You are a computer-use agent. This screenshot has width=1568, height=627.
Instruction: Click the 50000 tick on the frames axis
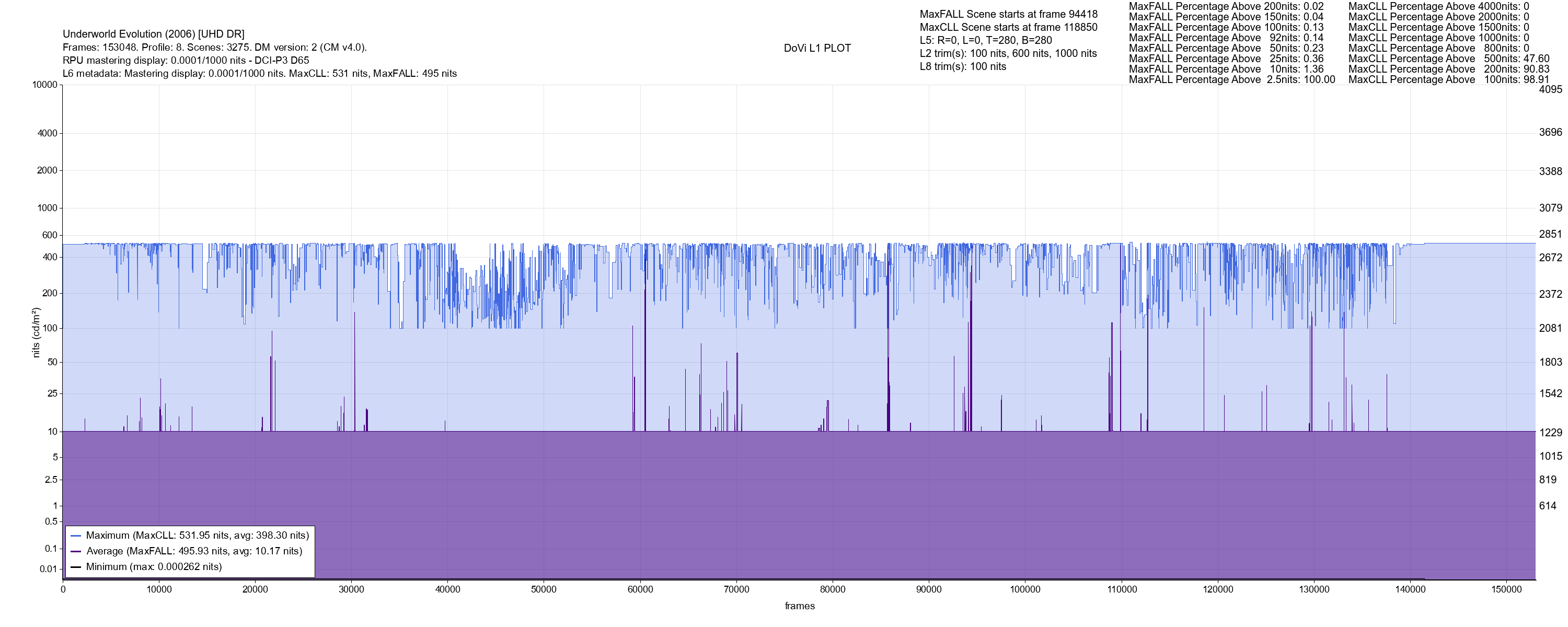[544, 589]
